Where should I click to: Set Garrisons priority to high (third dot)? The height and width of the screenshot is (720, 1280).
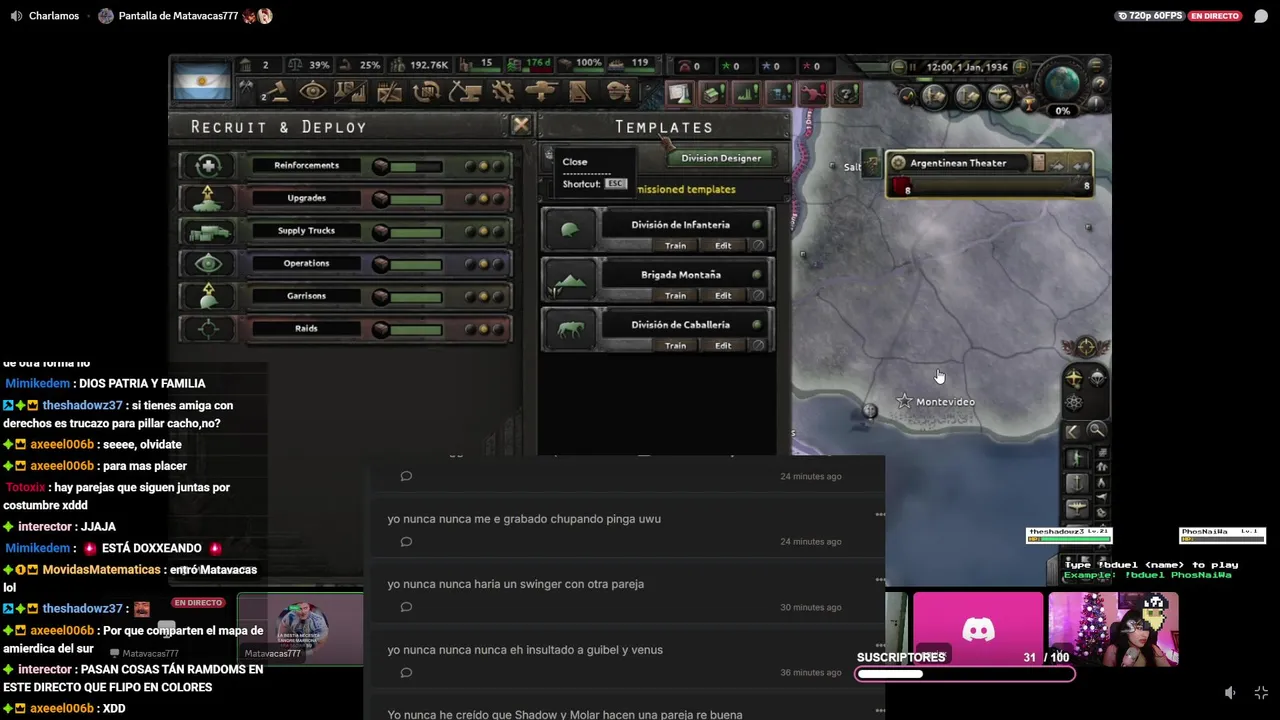pos(497,297)
